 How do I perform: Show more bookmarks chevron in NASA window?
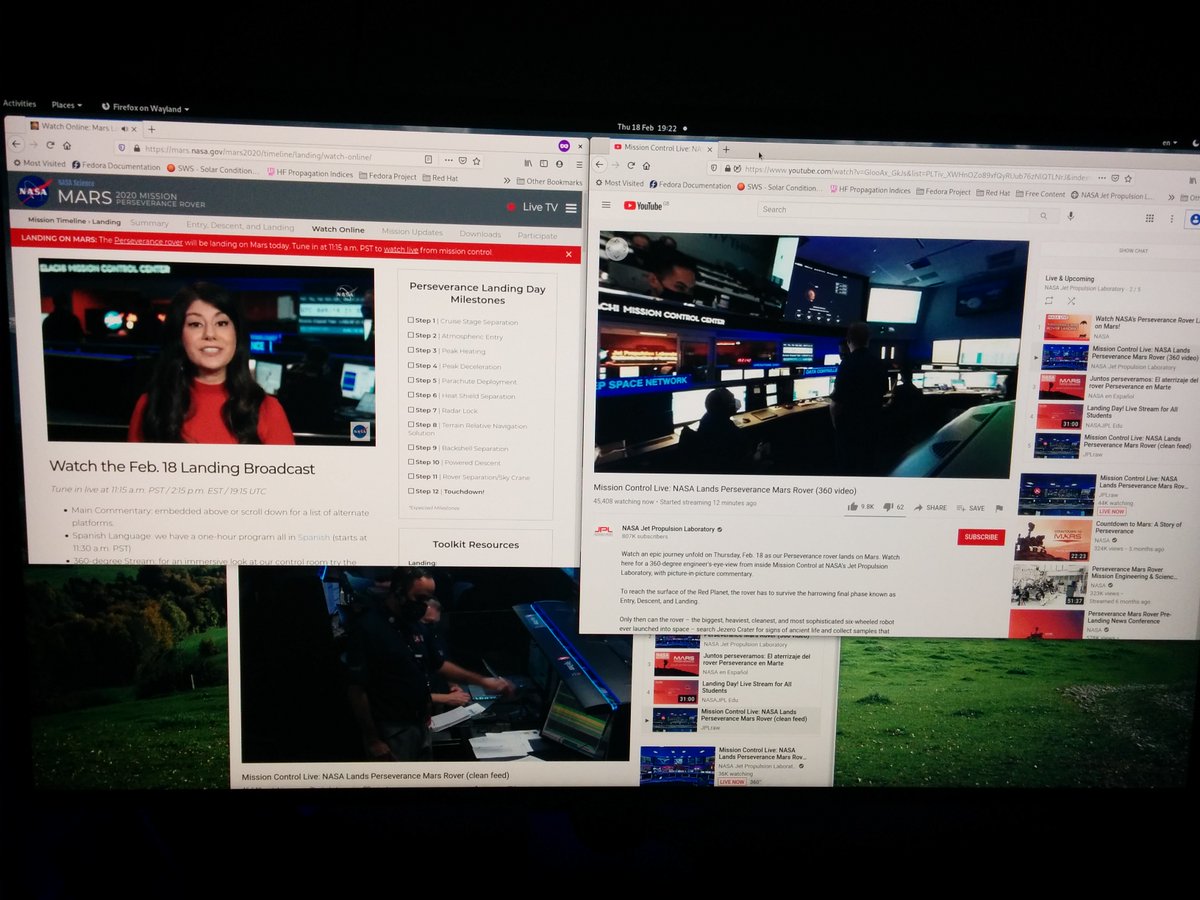pyautogui.click(x=507, y=181)
